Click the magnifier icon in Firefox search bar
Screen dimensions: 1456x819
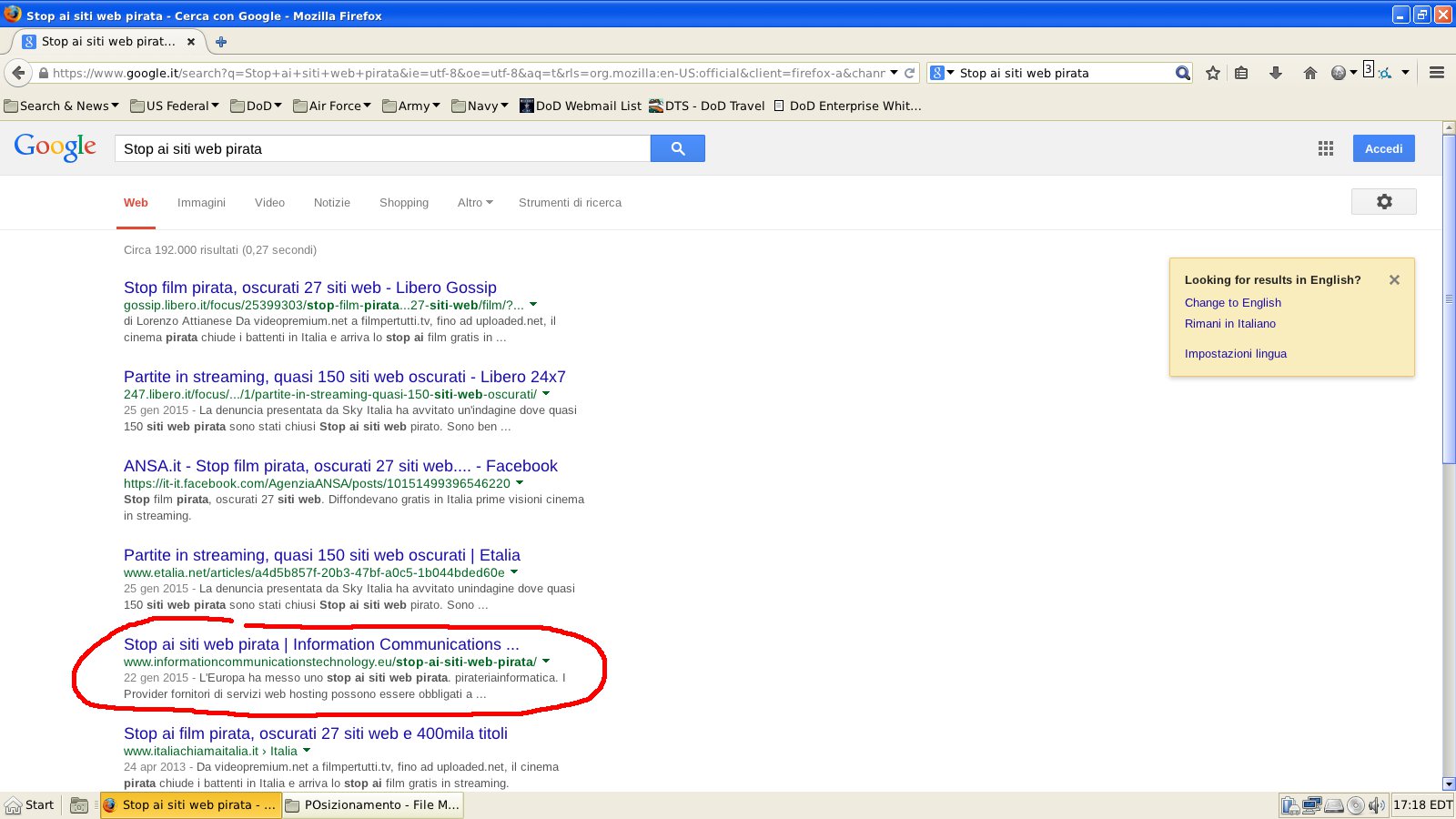(1182, 73)
